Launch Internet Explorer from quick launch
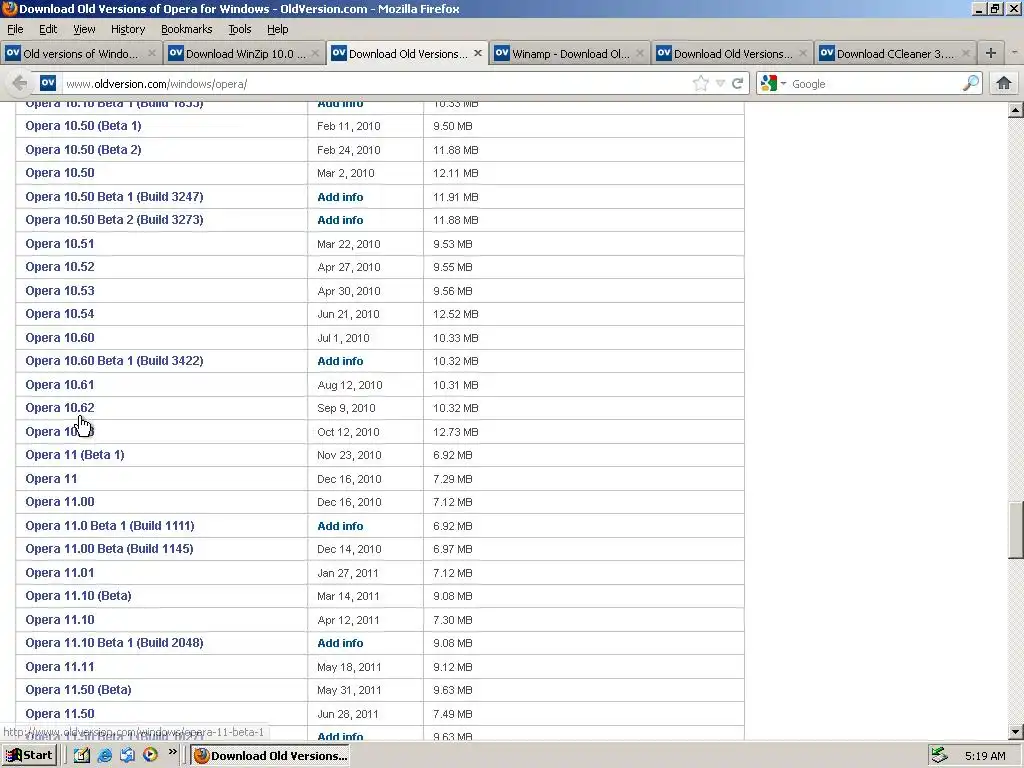The width and height of the screenshot is (1024, 768). (x=104, y=756)
